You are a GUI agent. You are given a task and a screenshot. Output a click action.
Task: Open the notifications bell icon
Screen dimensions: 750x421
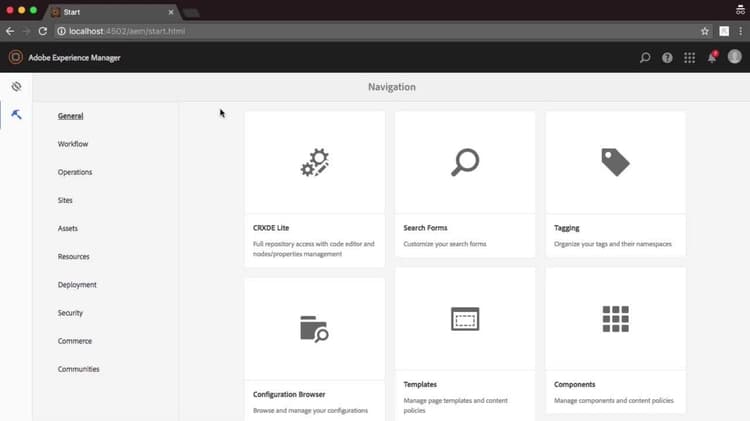(712, 57)
